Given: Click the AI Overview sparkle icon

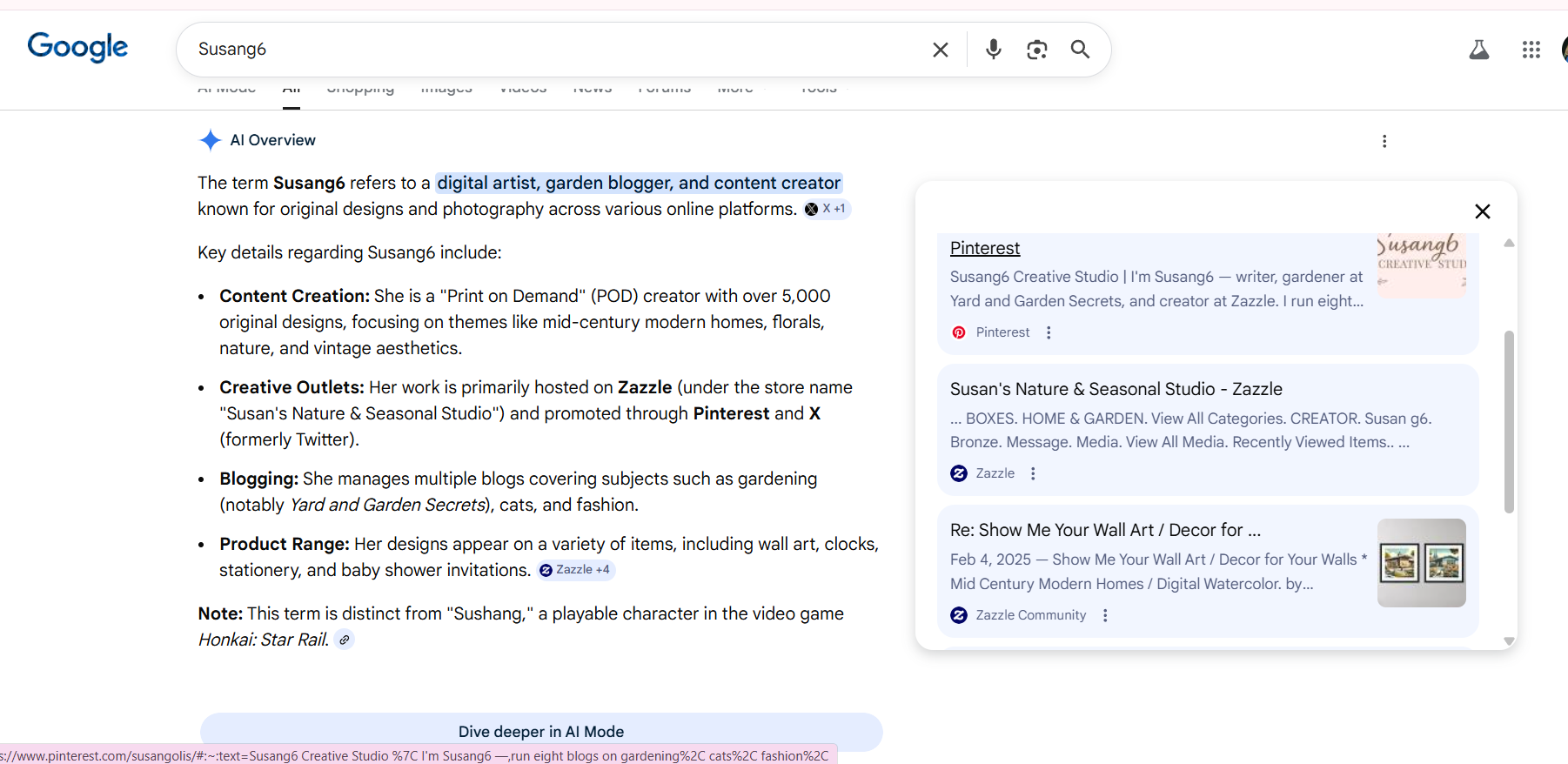Looking at the screenshot, I should pos(210,140).
